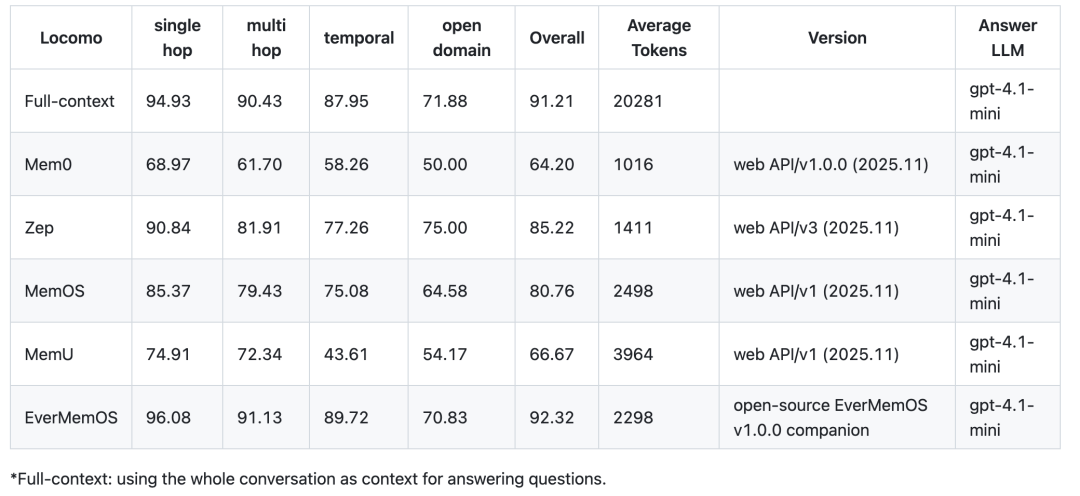Click the web API/v1.0.0 (2025.11) version cell
The width and height of the screenshot is (1080, 496).
pyautogui.click(x=831, y=164)
